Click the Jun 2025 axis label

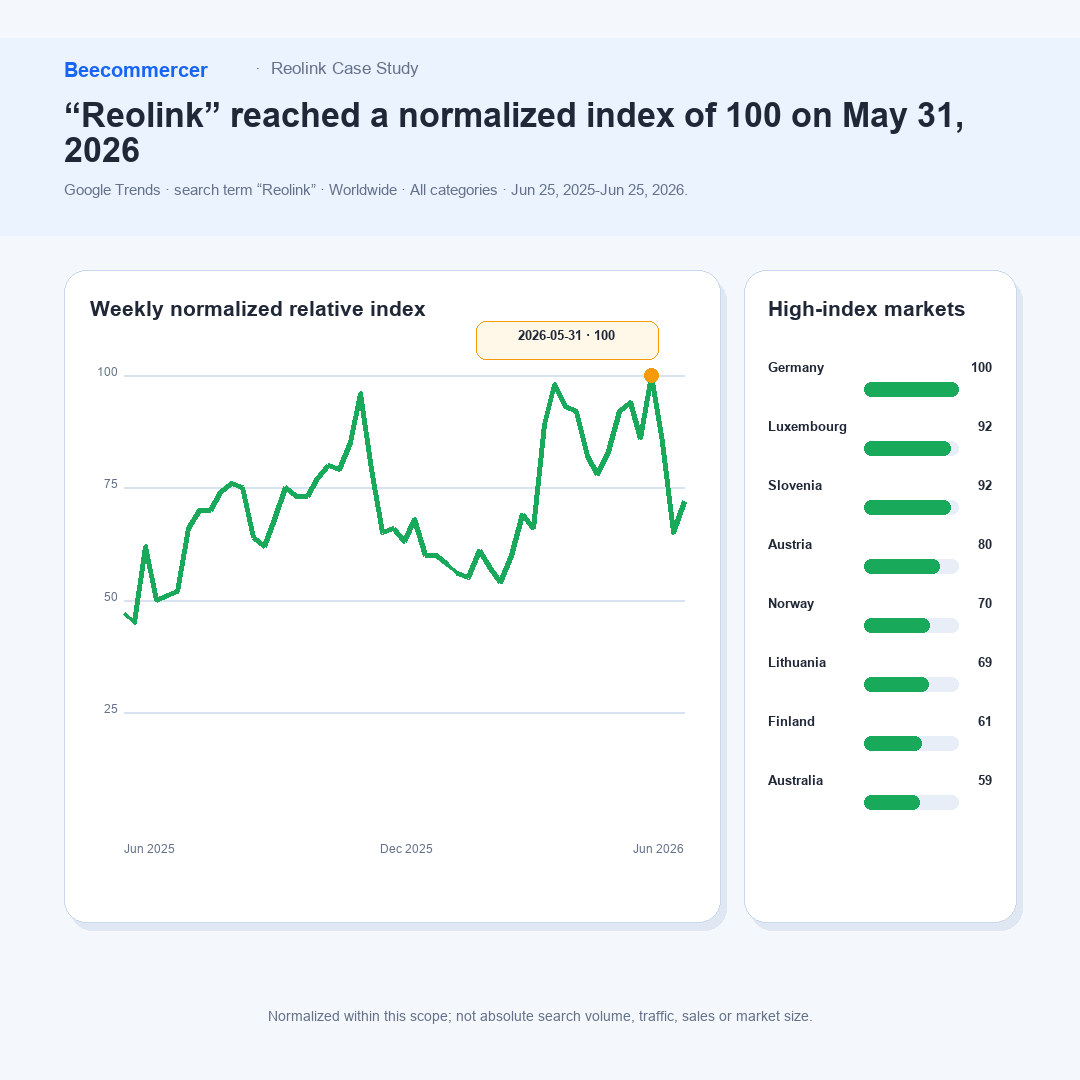(x=149, y=849)
